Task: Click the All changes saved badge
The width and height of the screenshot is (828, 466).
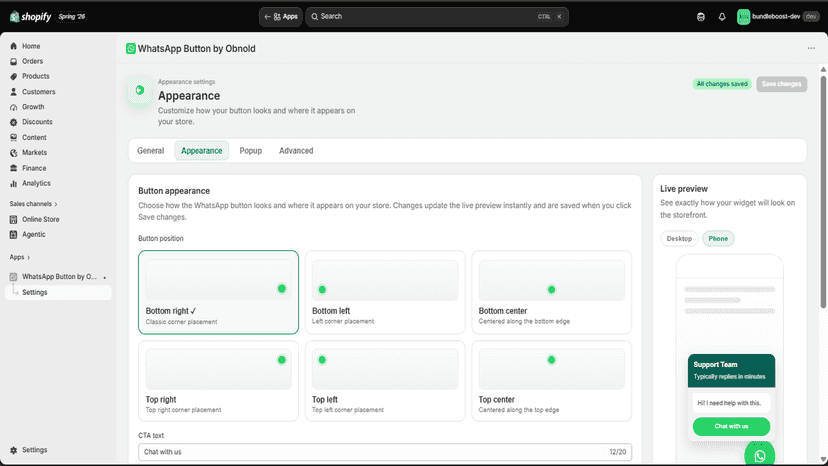Action: (x=722, y=84)
